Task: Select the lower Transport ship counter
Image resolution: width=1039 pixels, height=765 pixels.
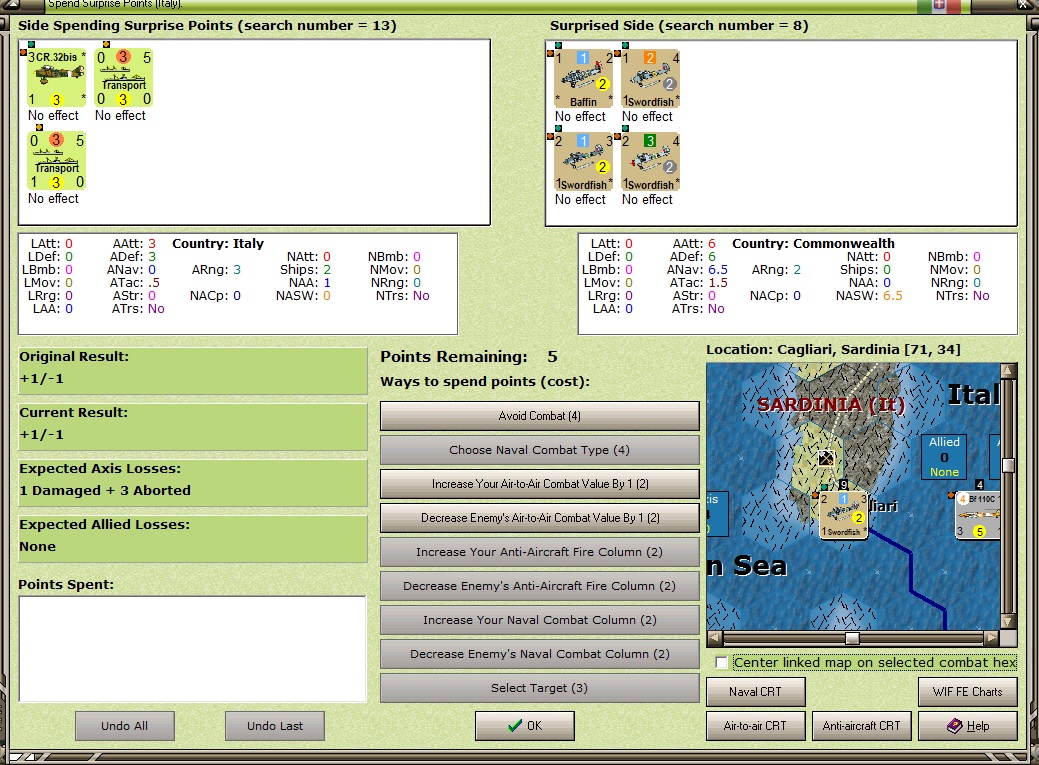Action: click(x=56, y=160)
